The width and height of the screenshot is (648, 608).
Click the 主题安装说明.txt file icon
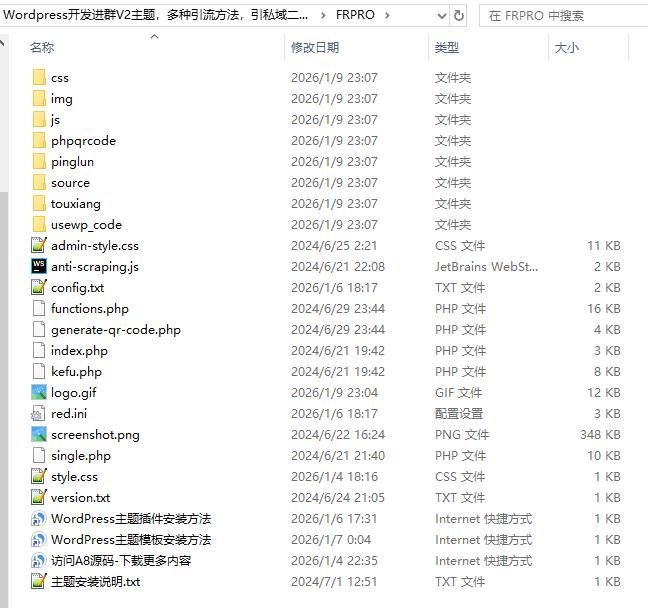(39, 581)
